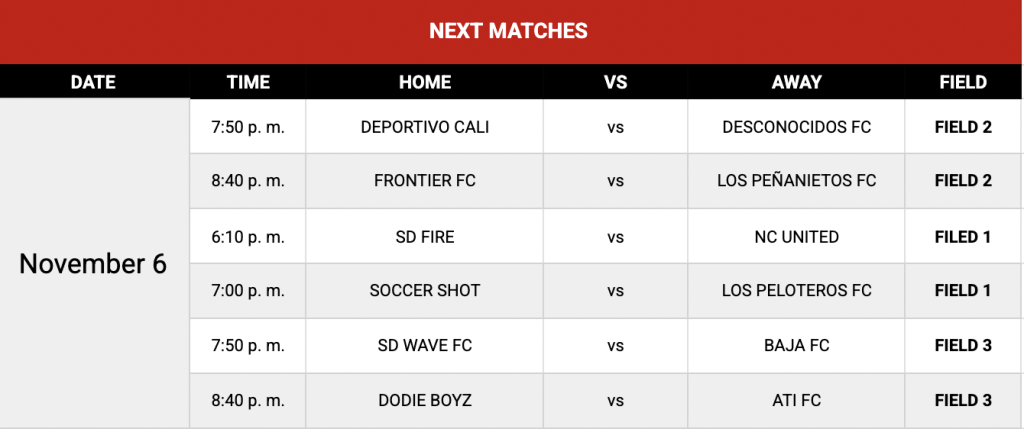Click the TIME column header
The image size is (1024, 429).
pyautogui.click(x=248, y=82)
